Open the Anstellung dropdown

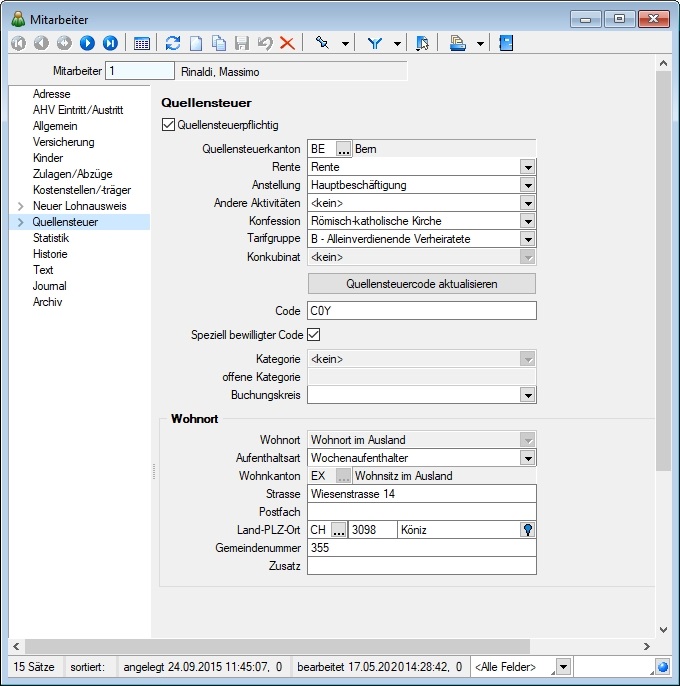click(x=528, y=185)
